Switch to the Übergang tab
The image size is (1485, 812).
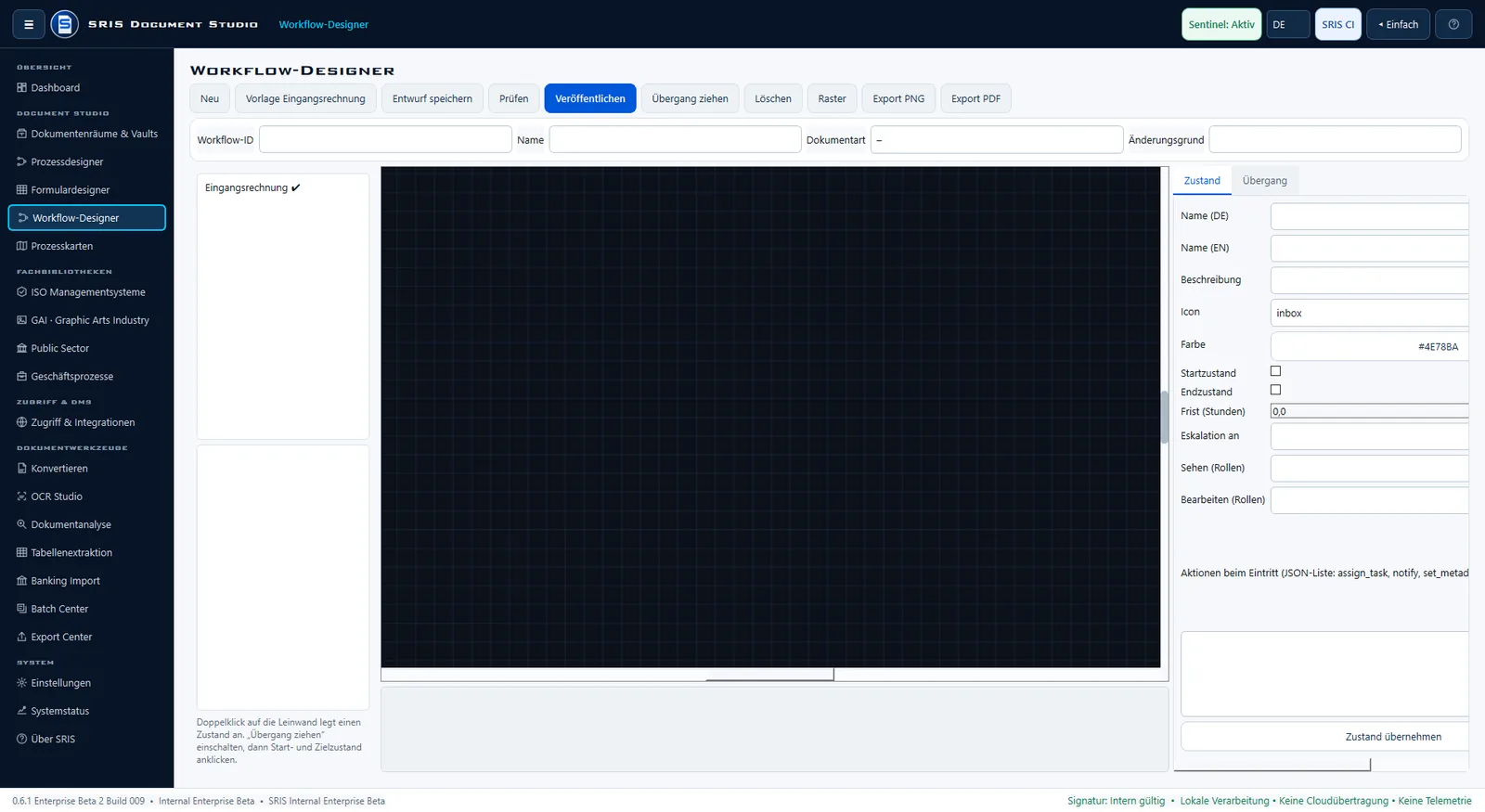coord(1265,181)
